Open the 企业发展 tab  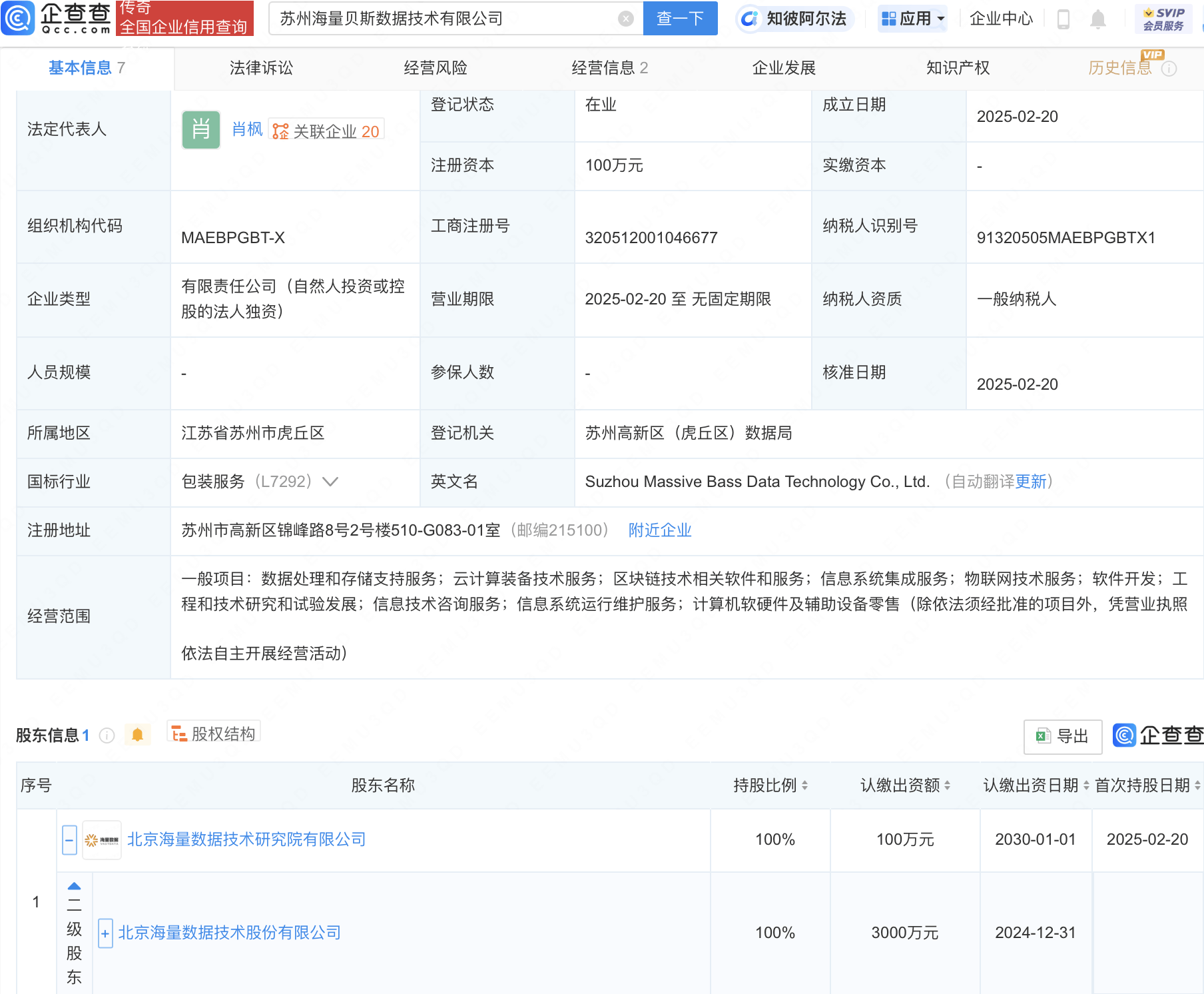click(x=784, y=68)
